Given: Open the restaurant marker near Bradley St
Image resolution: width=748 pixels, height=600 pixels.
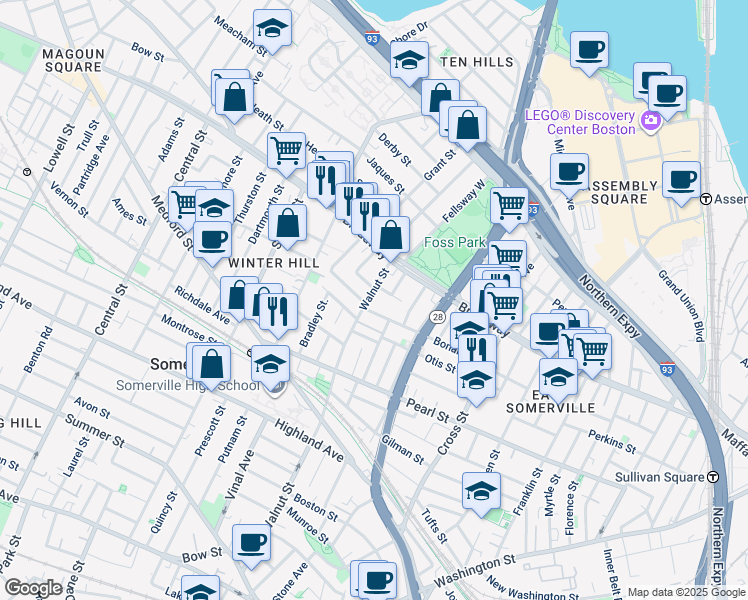Looking at the screenshot, I should [279, 312].
